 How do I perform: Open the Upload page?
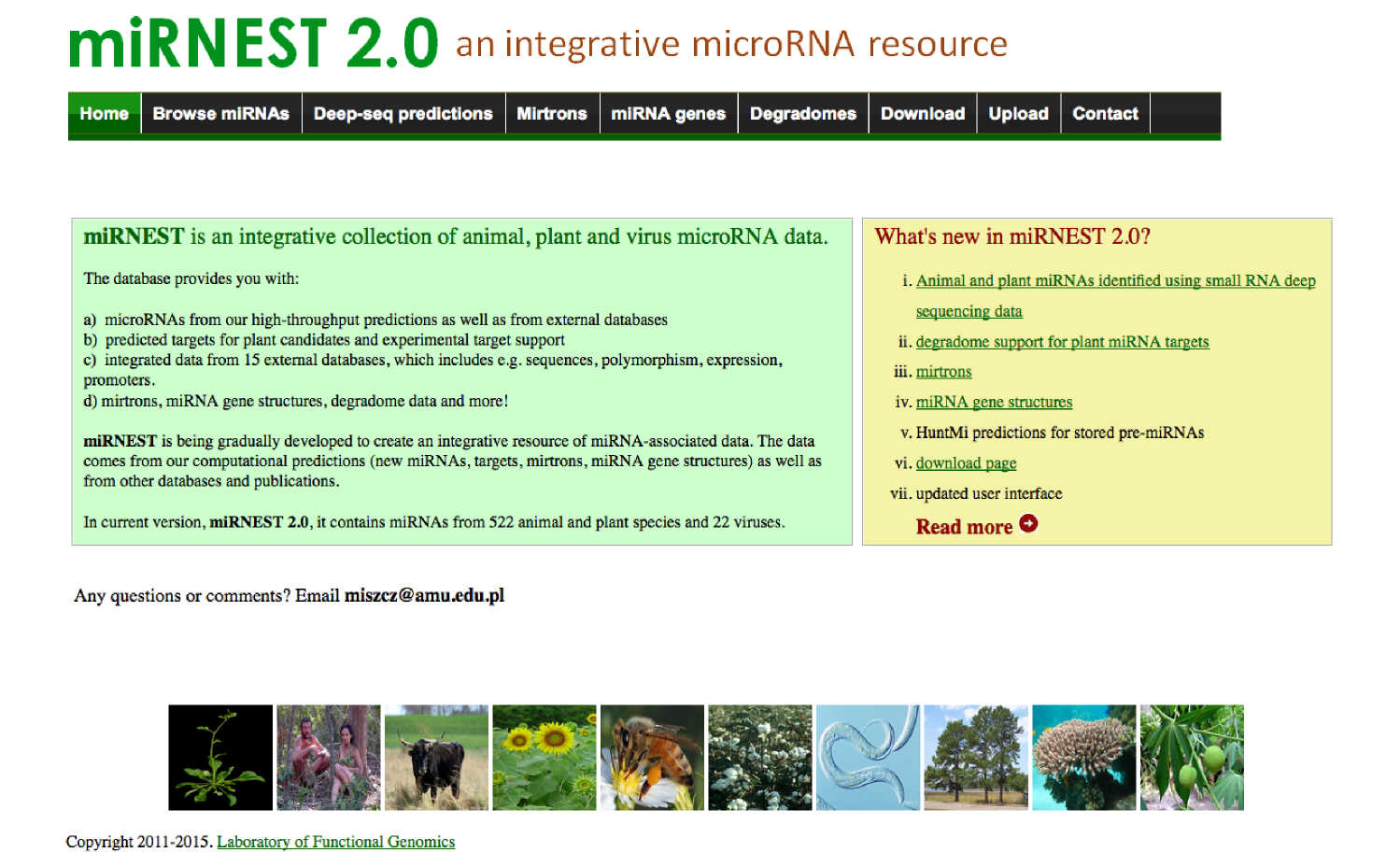coord(1018,114)
